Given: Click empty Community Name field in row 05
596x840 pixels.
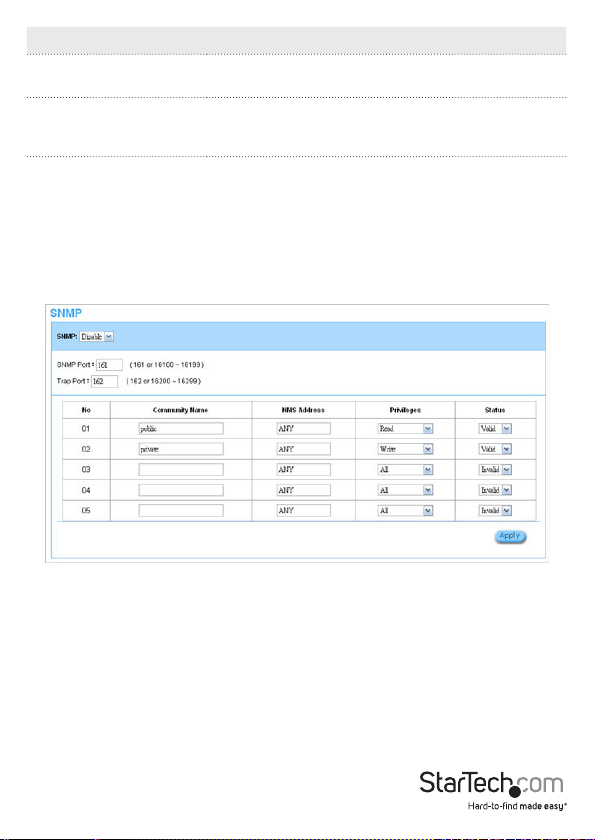Looking at the screenshot, I should (181, 511).
